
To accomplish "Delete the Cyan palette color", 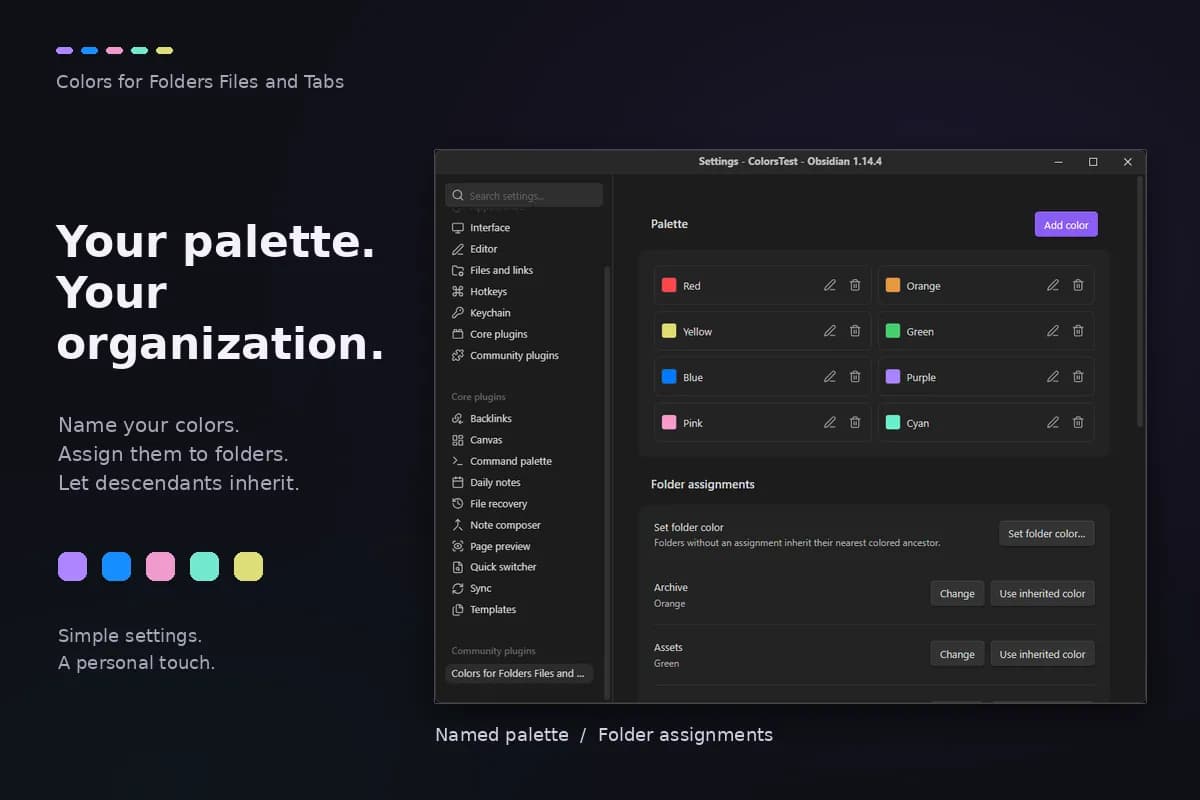I will (1078, 423).
